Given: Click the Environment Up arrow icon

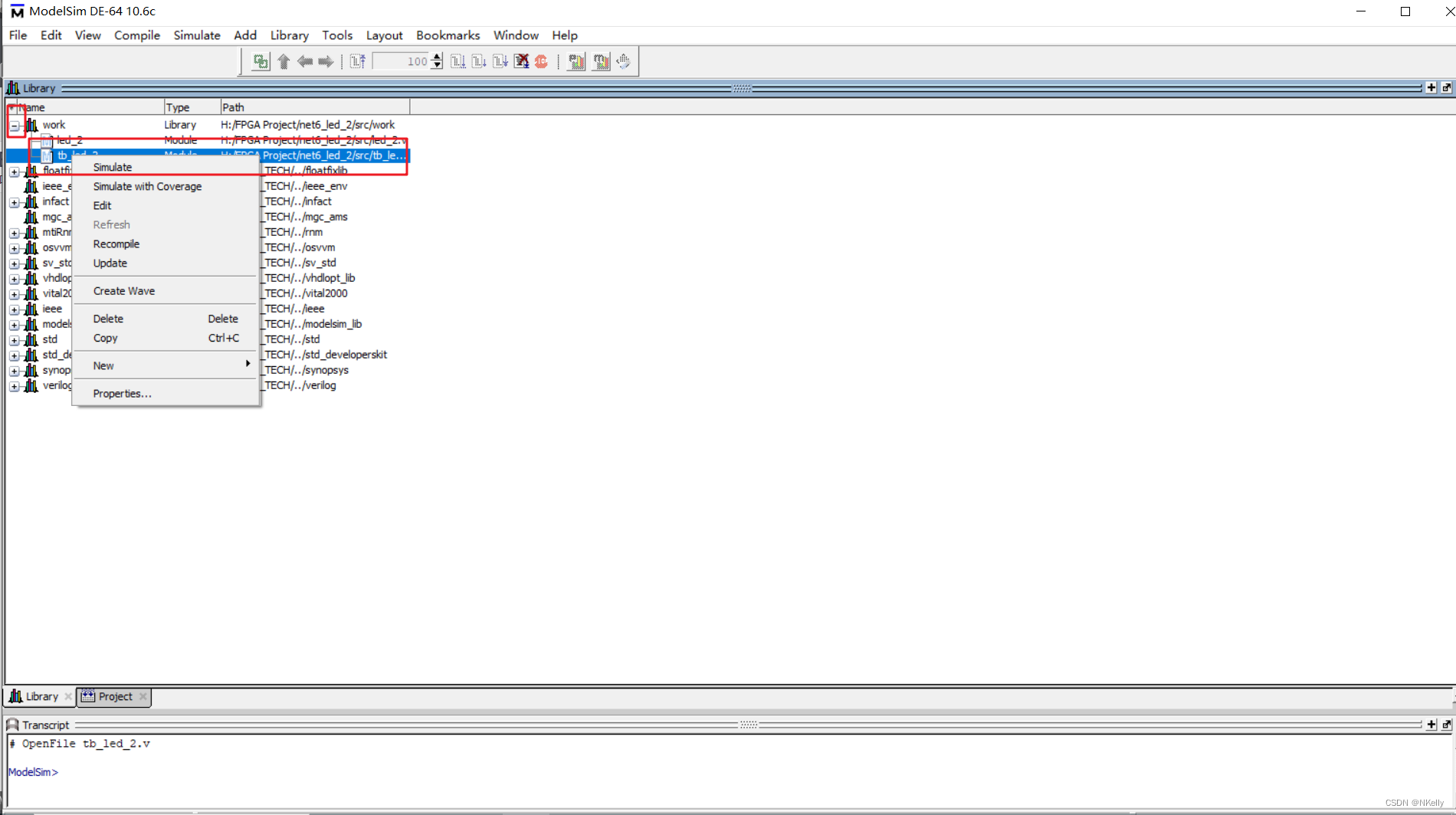Looking at the screenshot, I should tap(284, 61).
